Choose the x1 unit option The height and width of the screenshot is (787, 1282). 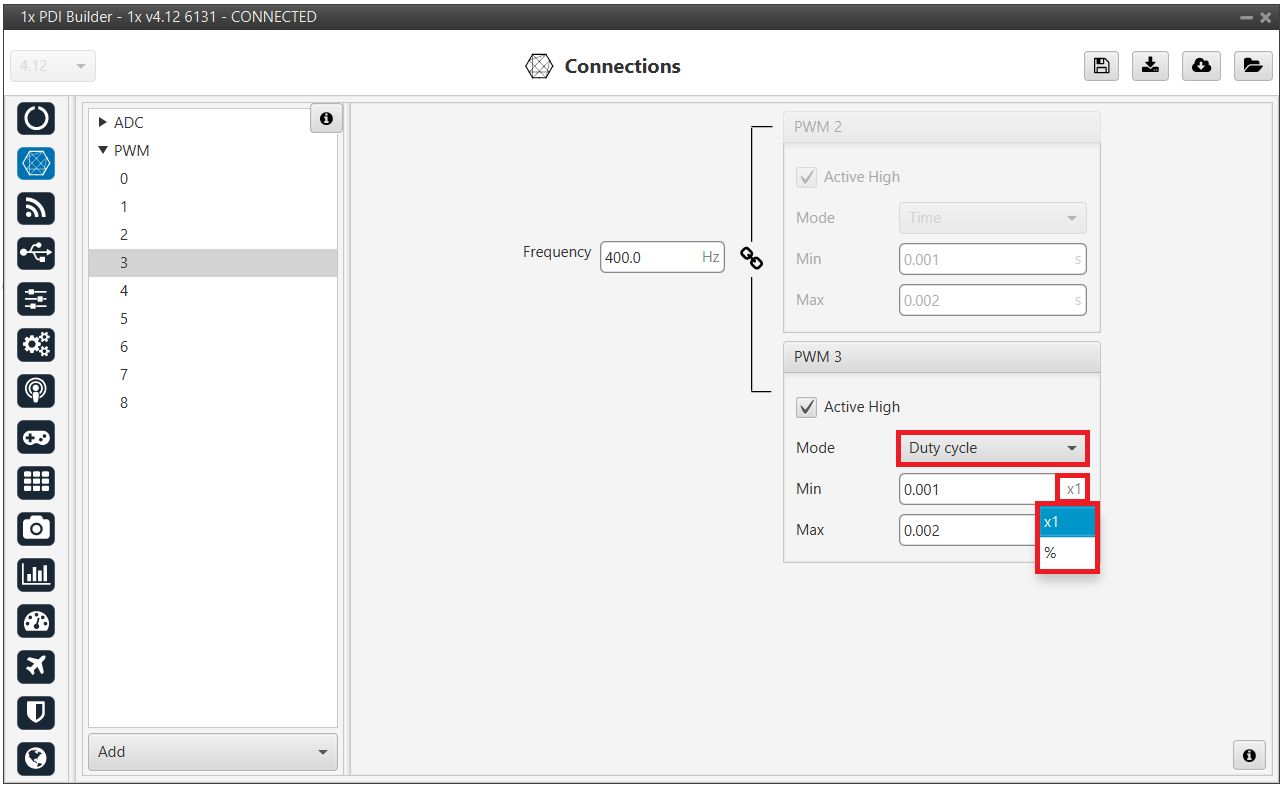pos(1067,522)
